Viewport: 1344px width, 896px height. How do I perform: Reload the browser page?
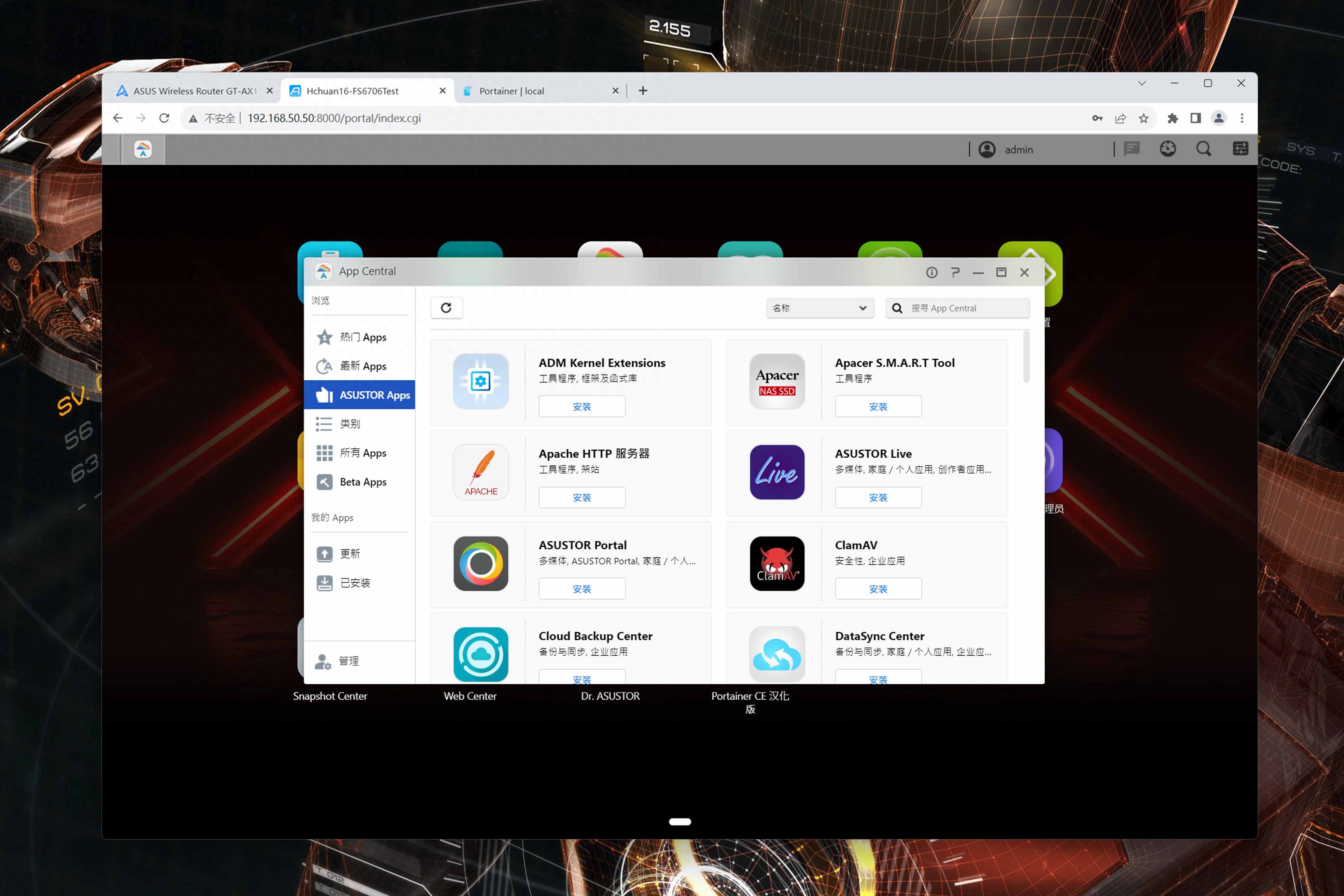[164, 118]
